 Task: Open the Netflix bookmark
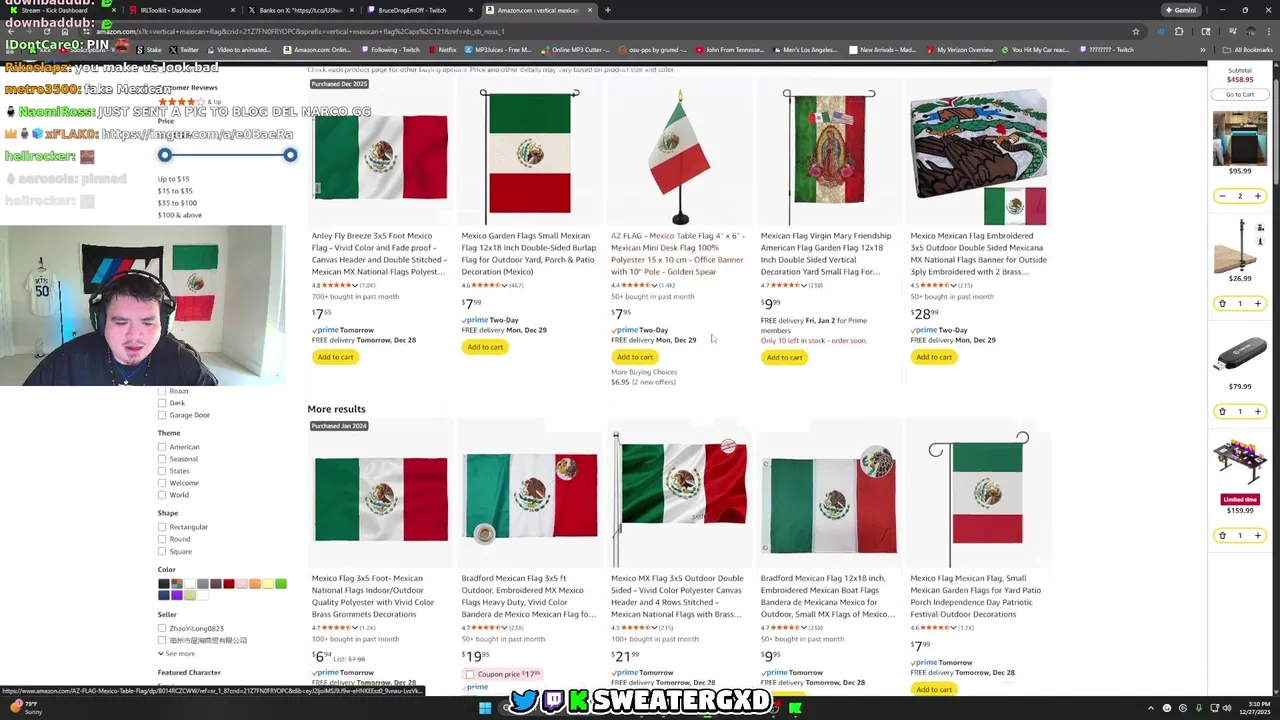pos(442,49)
